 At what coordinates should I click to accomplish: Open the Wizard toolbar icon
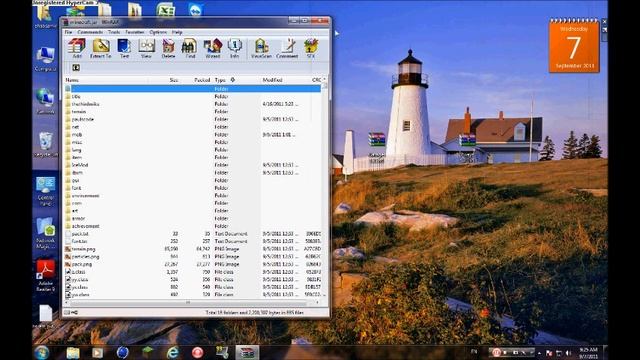(213, 48)
